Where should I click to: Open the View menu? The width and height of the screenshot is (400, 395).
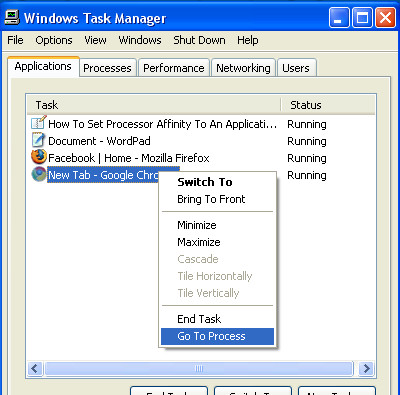coord(95,40)
